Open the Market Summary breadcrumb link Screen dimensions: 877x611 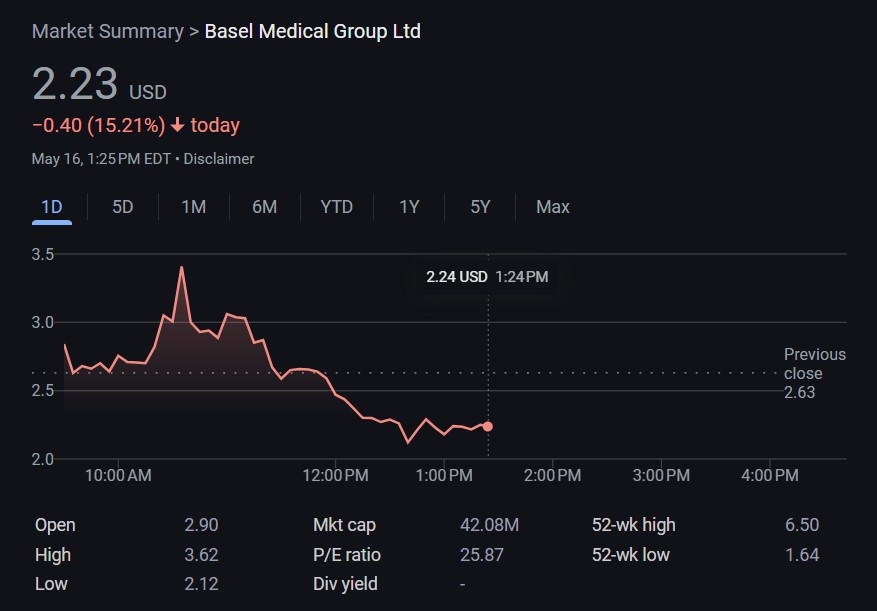point(107,31)
